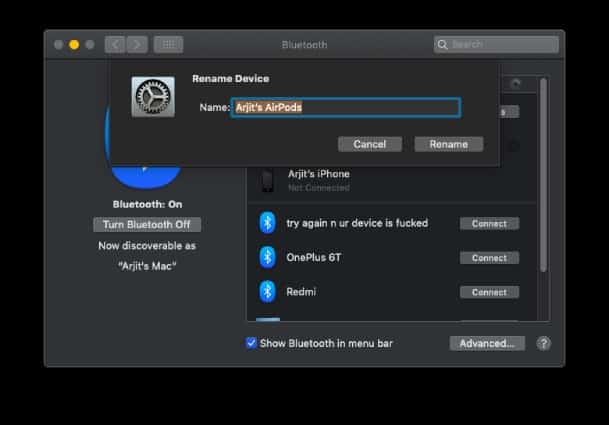Go back with the toolbar back arrow
The width and height of the screenshot is (609, 425).
(x=115, y=45)
